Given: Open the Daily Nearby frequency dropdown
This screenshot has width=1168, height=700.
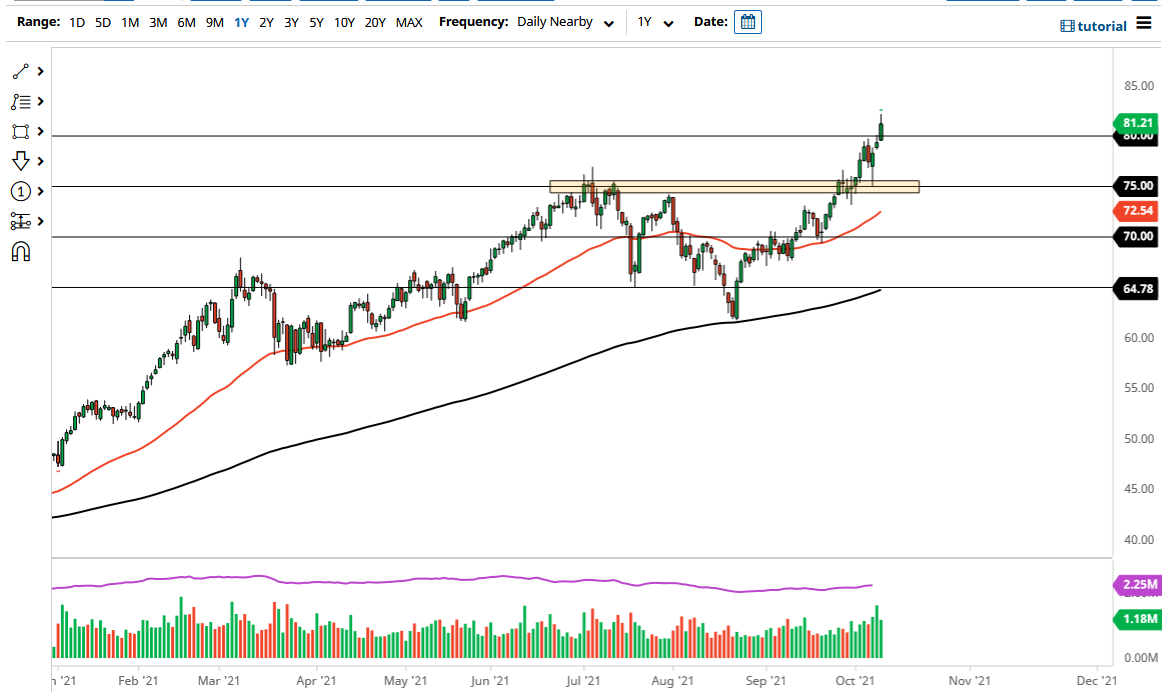Looking at the screenshot, I should coord(566,22).
